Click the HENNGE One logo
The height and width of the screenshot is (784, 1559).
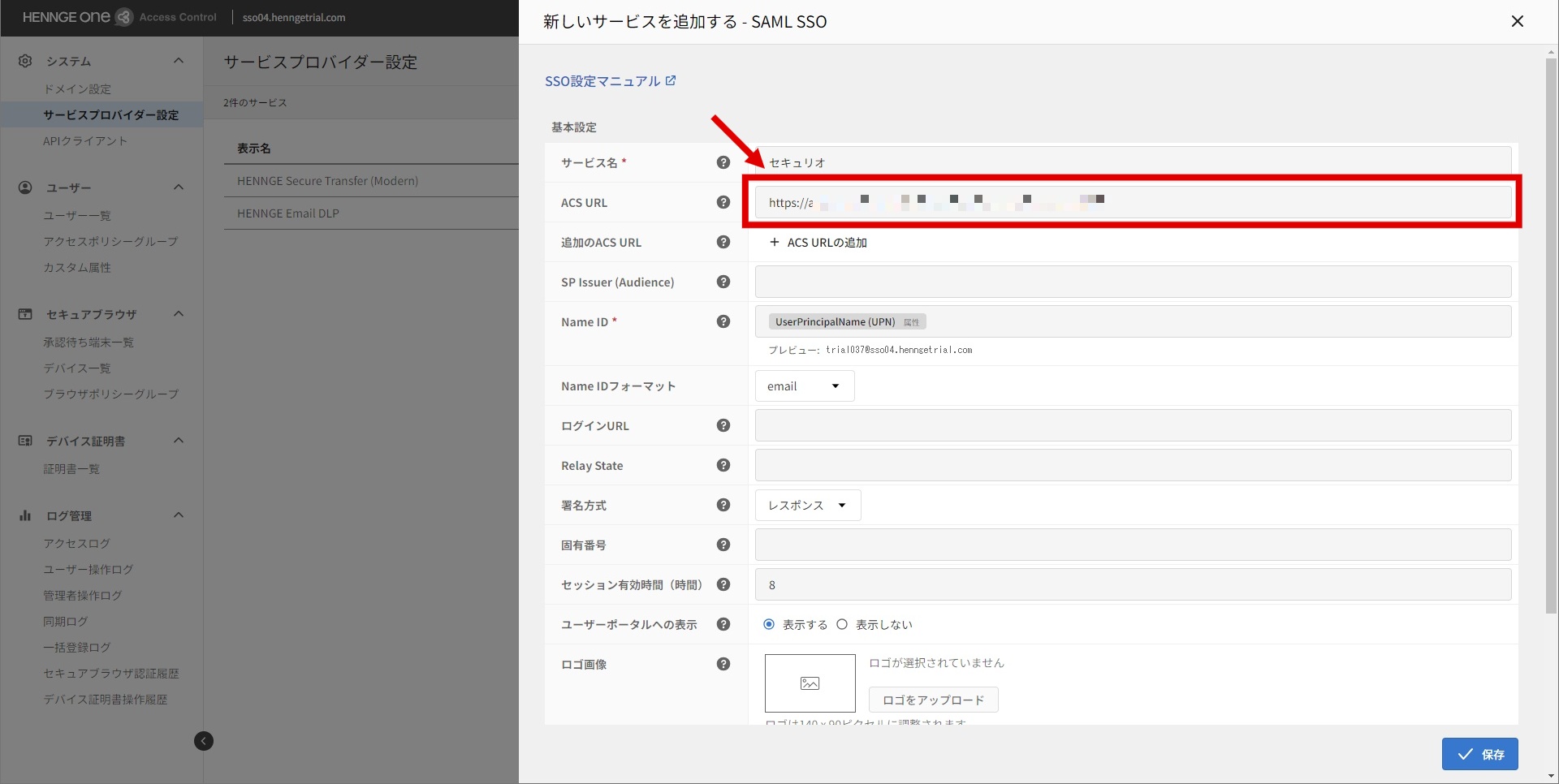point(77,17)
